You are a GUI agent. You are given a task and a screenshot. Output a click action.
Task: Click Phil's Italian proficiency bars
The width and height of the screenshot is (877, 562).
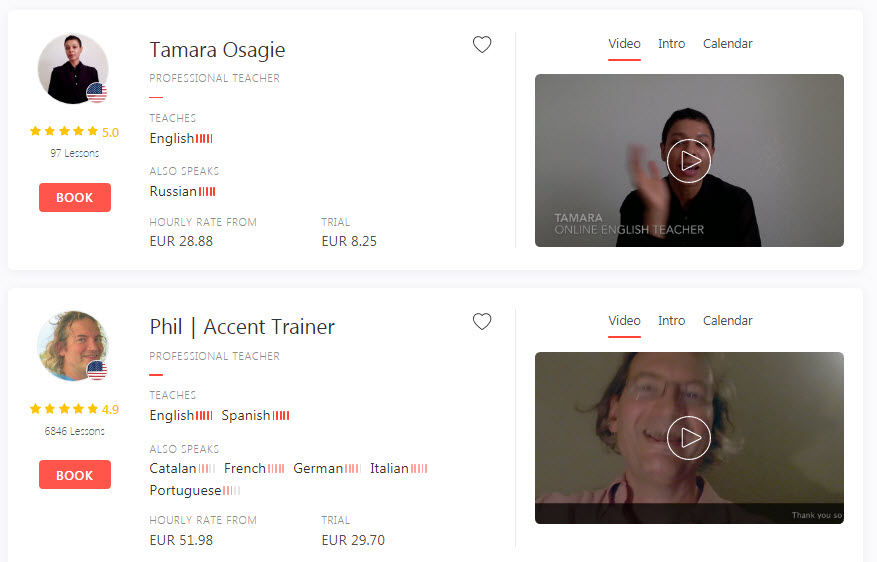[x=419, y=469]
